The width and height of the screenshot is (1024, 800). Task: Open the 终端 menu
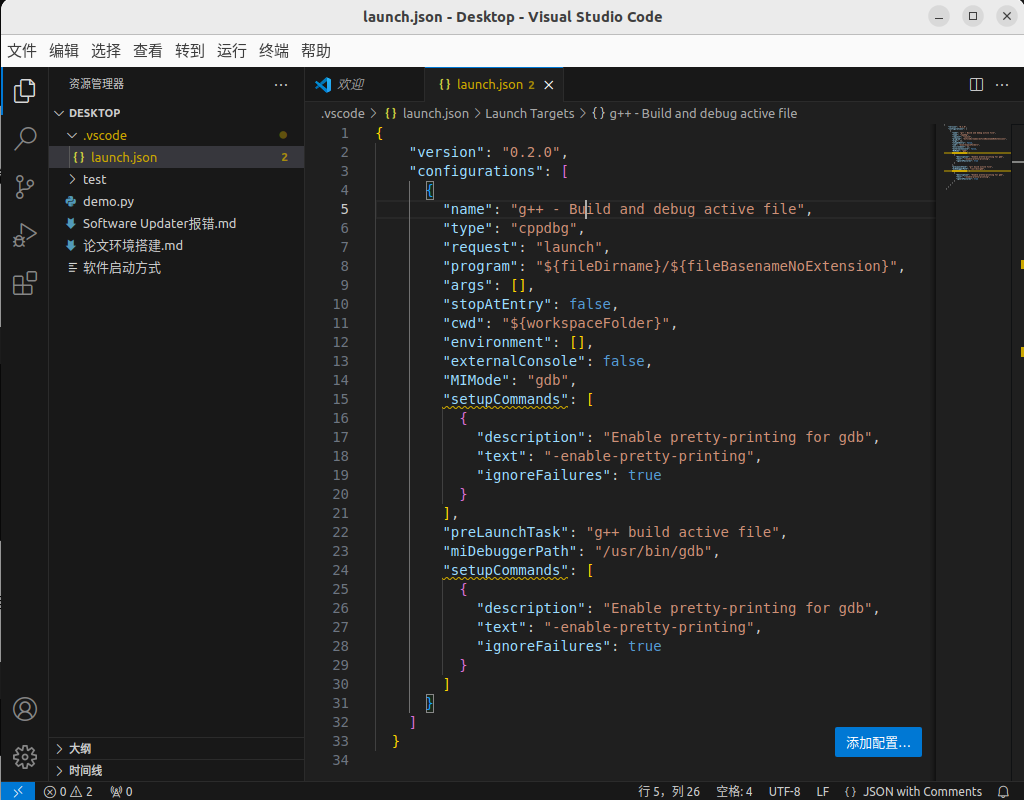(274, 51)
